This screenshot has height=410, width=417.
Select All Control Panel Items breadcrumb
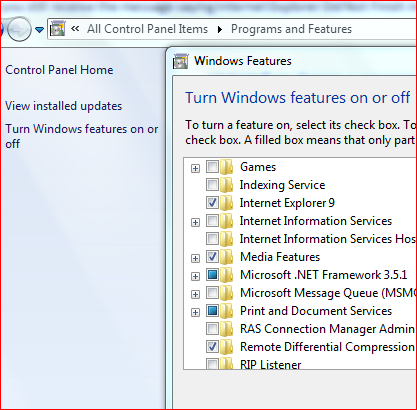click(147, 29)
